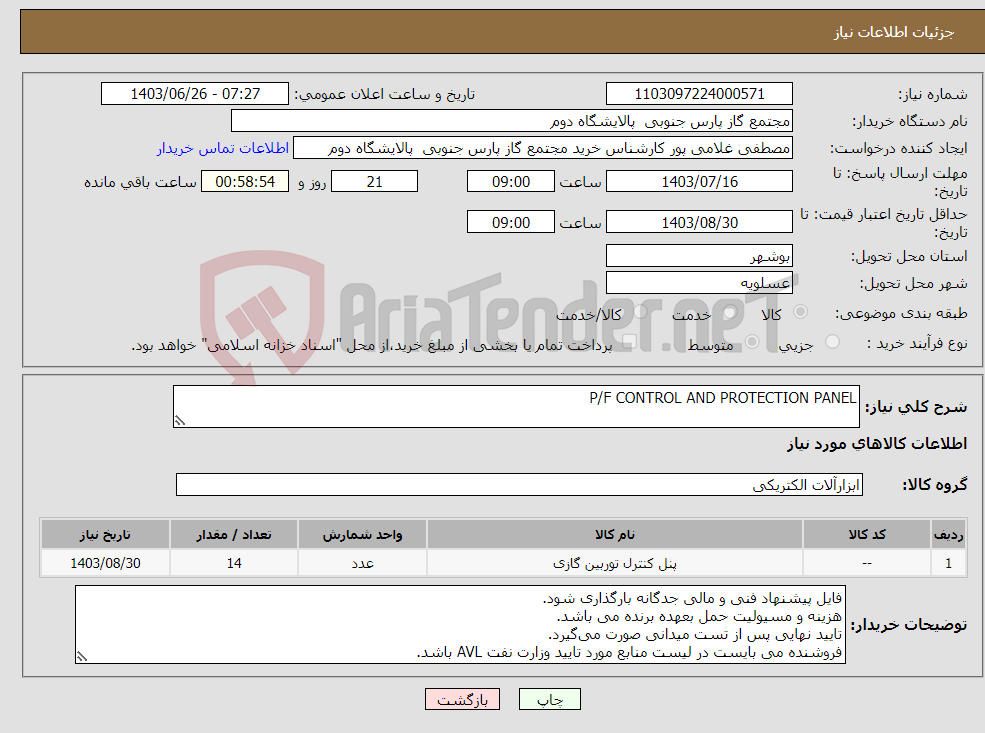Click the delivery city field عسلویه
This screenshot has height=733, width=985.
(699, 283)
